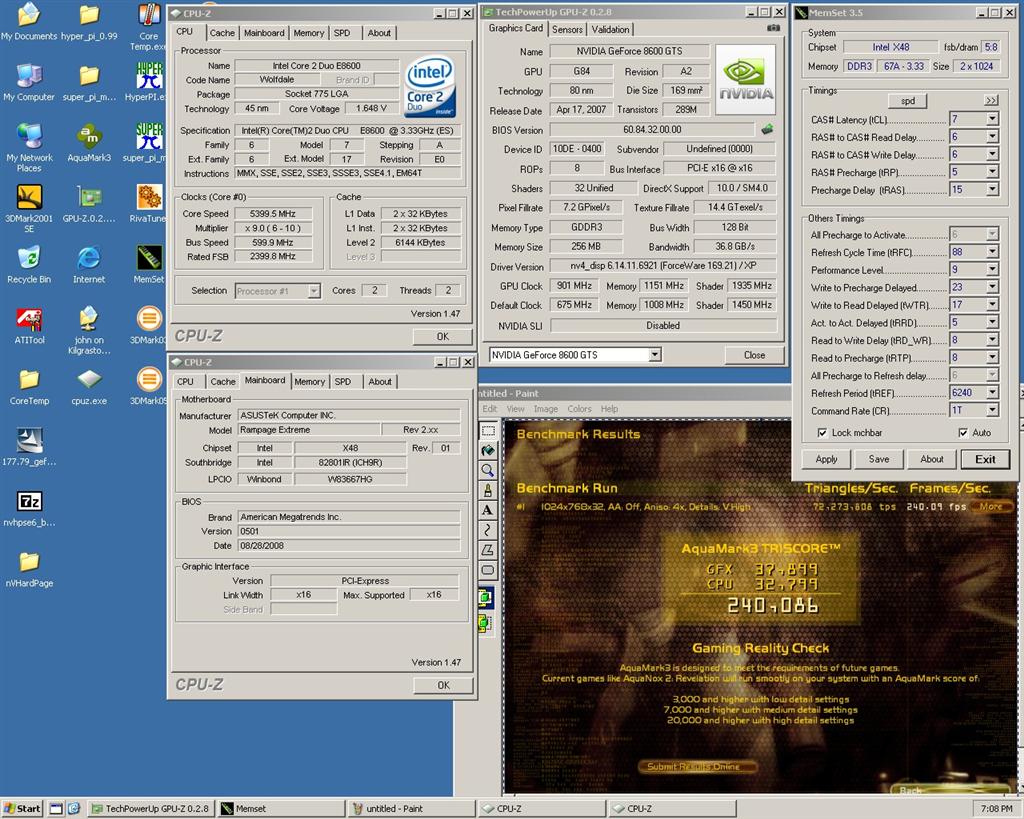Open the Command Rate (CR) dropdown
1024x819 pixels.
click(x=992, y=410)
